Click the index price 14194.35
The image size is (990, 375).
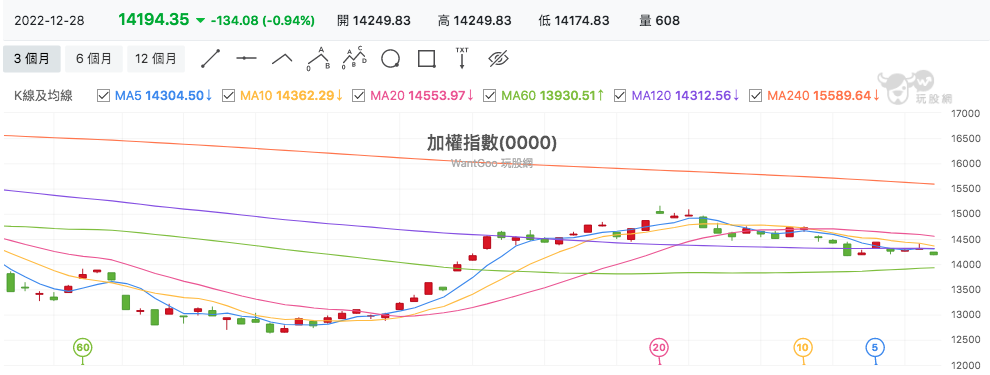click(153, 20)
